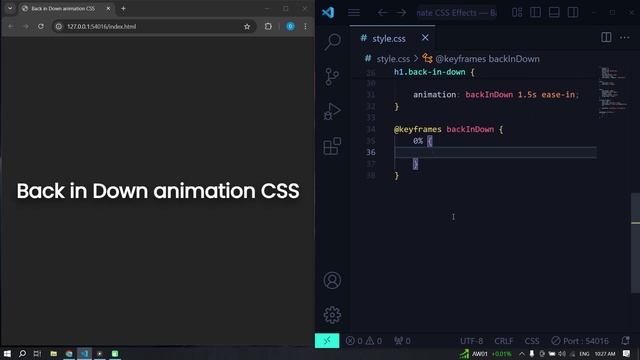Viewport: 640px width, 360px height.
Task: Click the vertical scrollbar in the editor
Action: coord(636,243)
